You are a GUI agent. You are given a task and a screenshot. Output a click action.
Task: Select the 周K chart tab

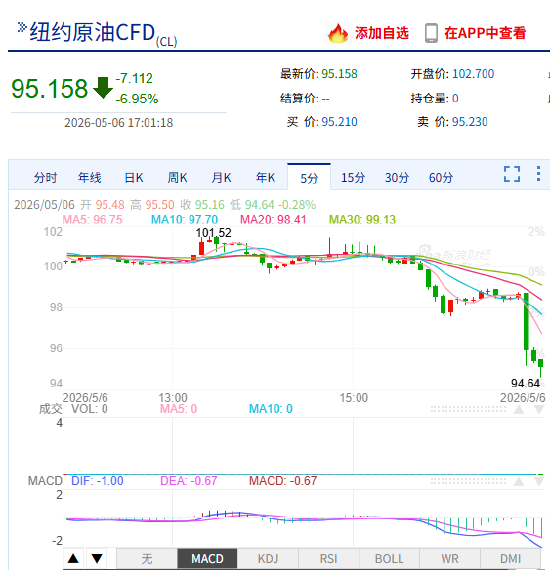click(x=177, y=178)
